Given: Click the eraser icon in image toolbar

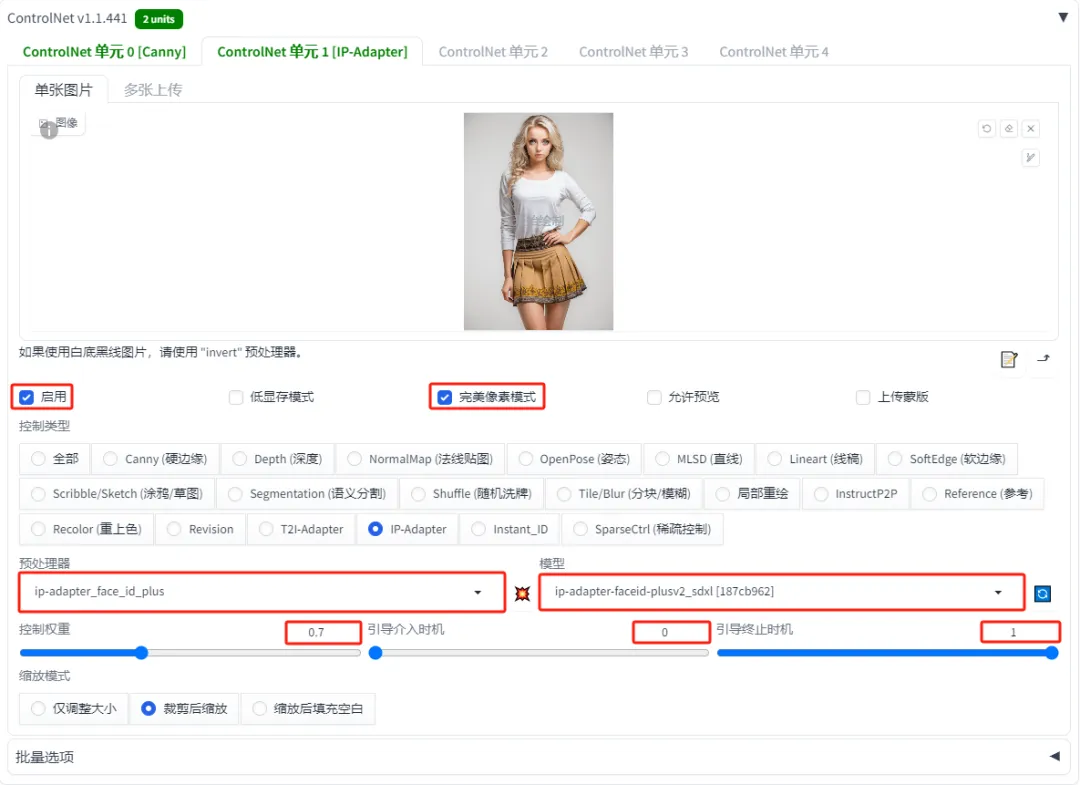Looking at the screenshot, I should (x=1009, y=129).
